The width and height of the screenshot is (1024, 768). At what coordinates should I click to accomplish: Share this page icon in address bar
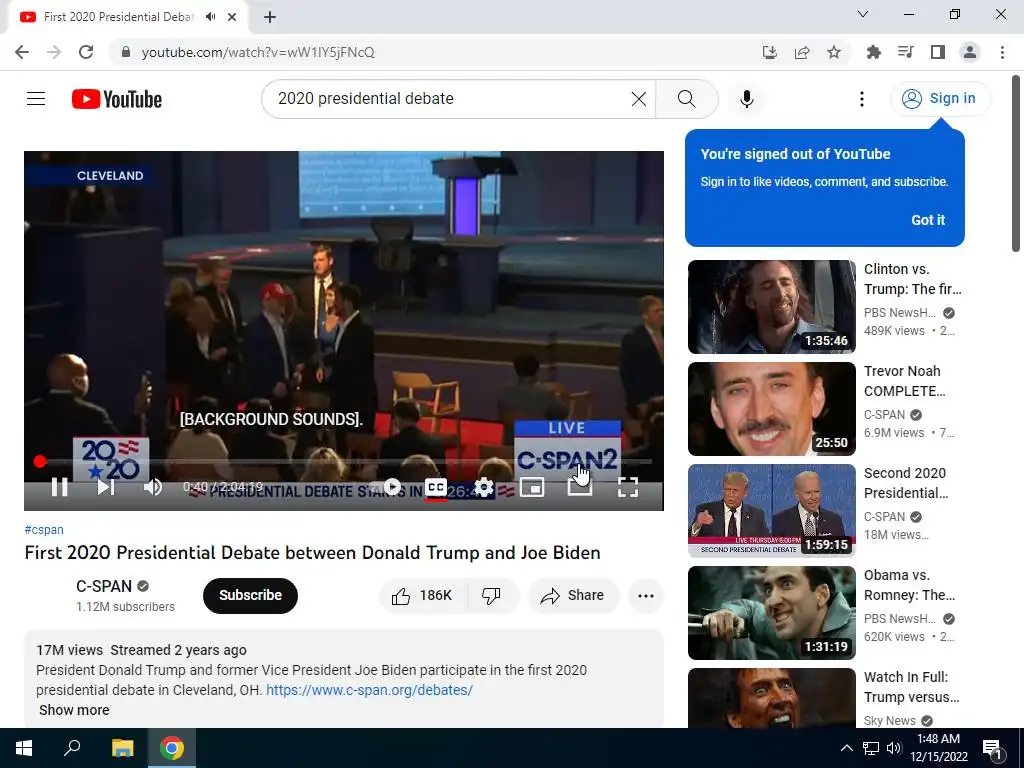802,52
